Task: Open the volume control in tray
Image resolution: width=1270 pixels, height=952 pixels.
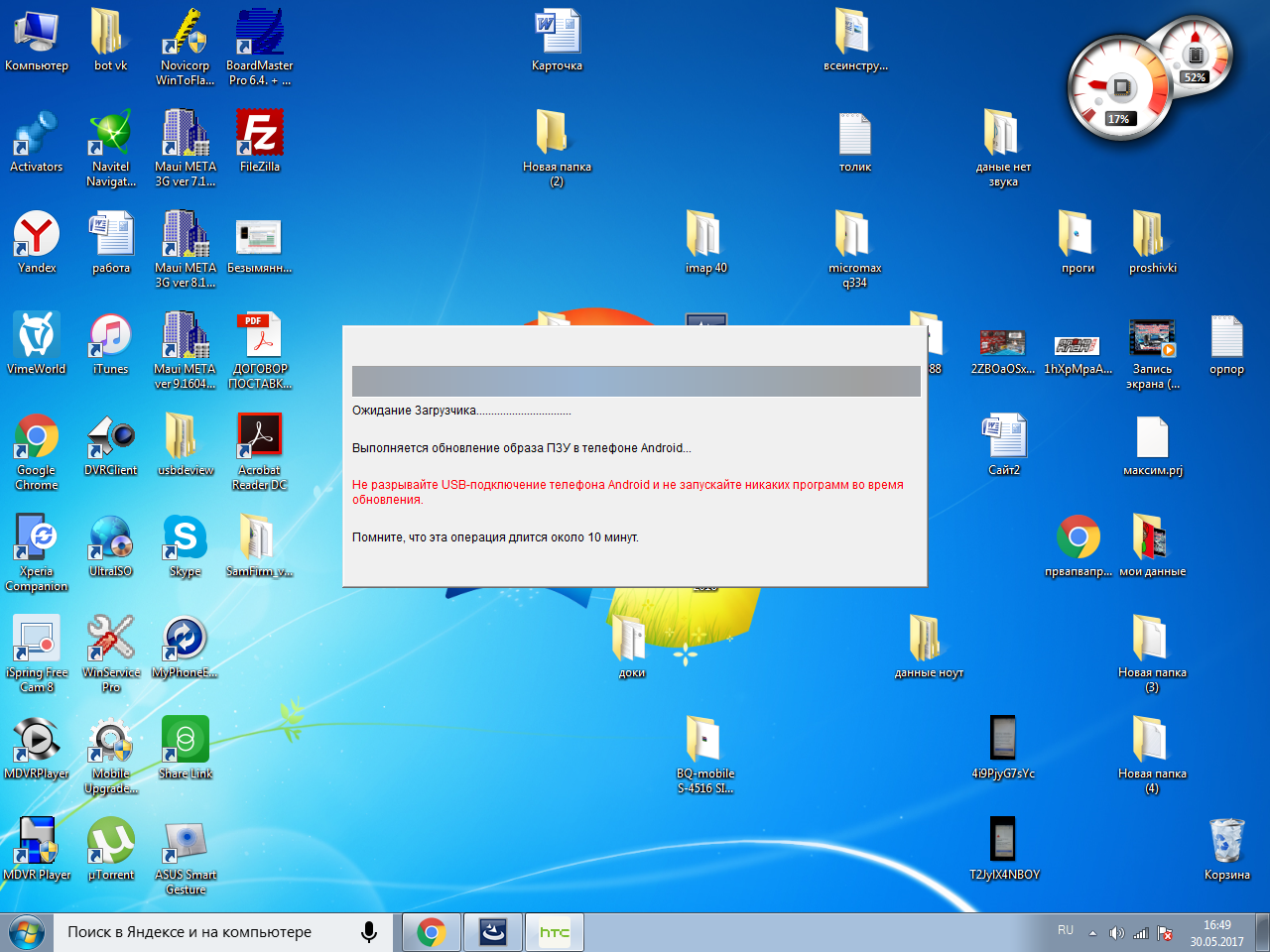Action: pyautogui.click(x=1117, y=933)
